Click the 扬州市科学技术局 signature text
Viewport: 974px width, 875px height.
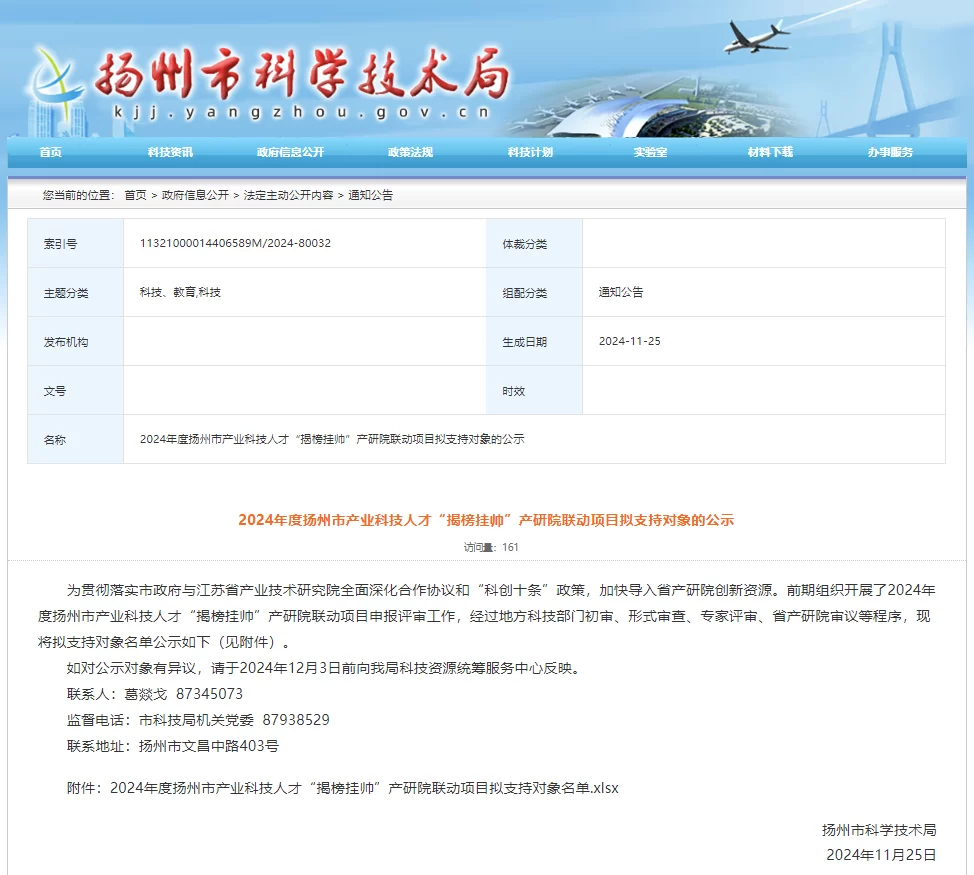879,830
